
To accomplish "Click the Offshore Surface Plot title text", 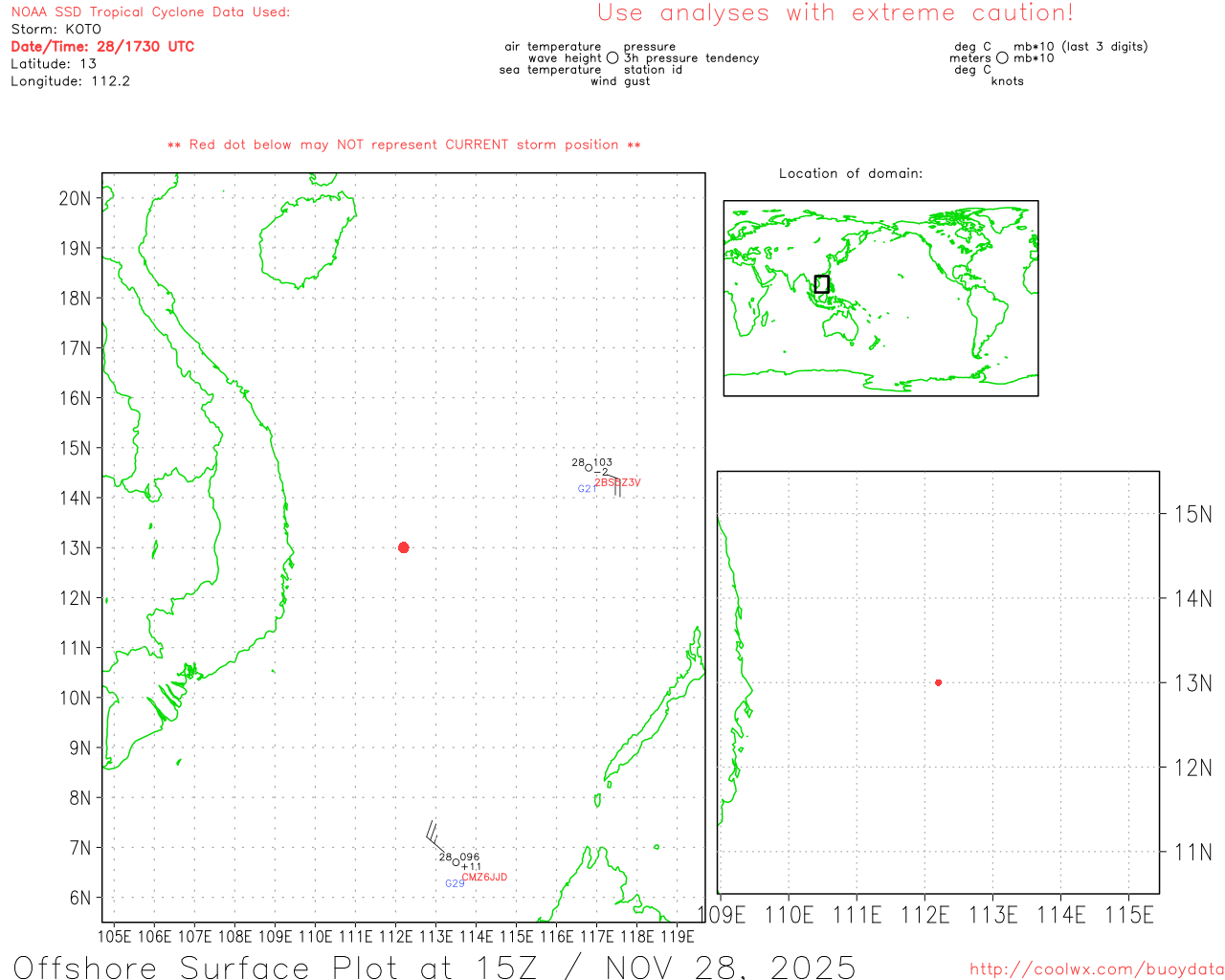I will coord(434,967).
